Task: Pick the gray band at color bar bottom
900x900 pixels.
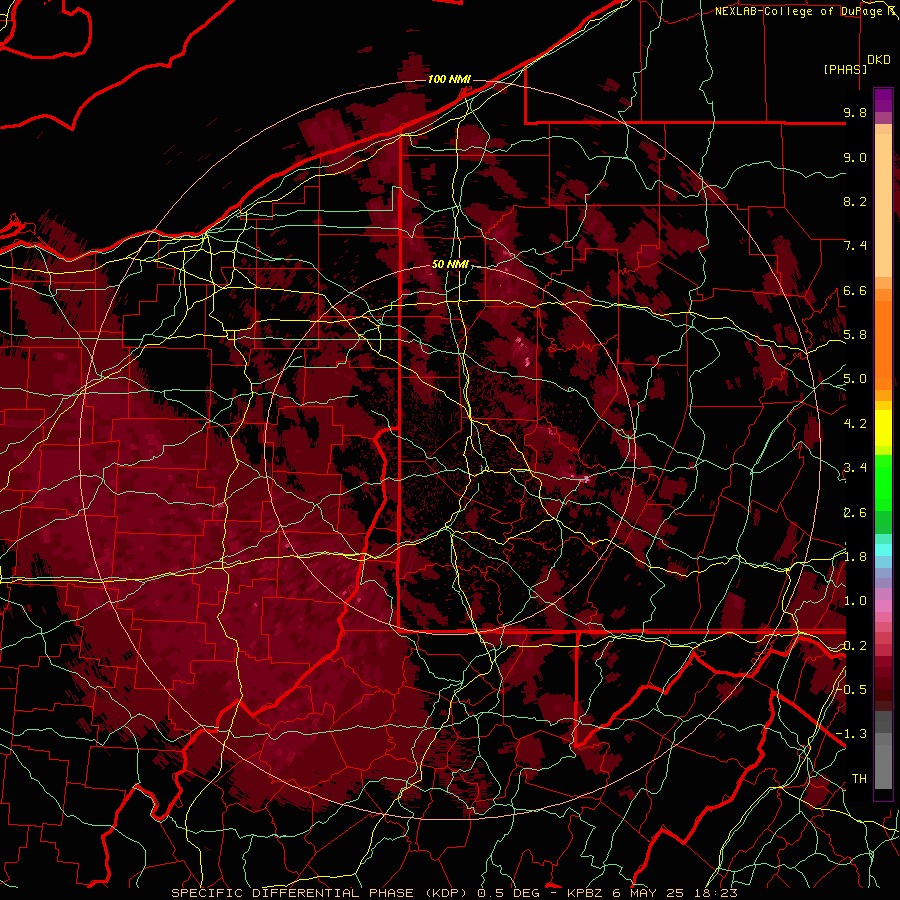Action: pyautogui.click(x=883, y=749)
